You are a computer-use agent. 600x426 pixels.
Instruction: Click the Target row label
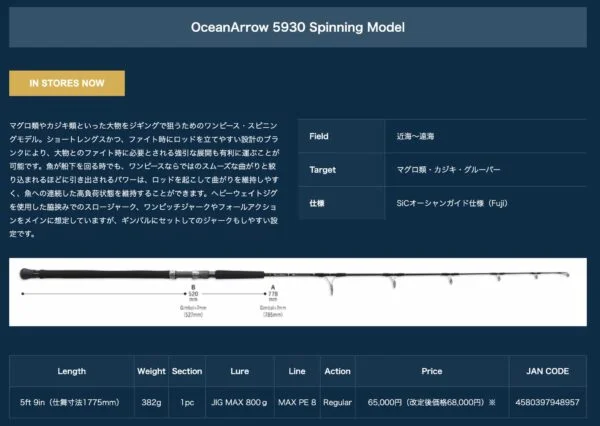323,170
